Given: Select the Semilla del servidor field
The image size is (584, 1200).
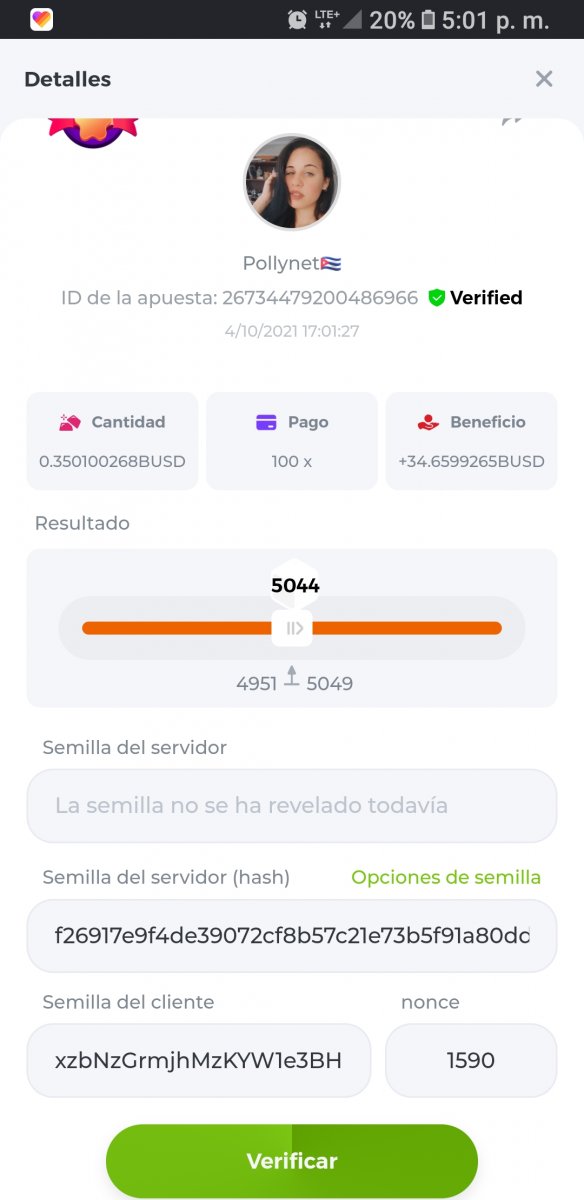Looking at the screenshot, I should pos(292,805).
